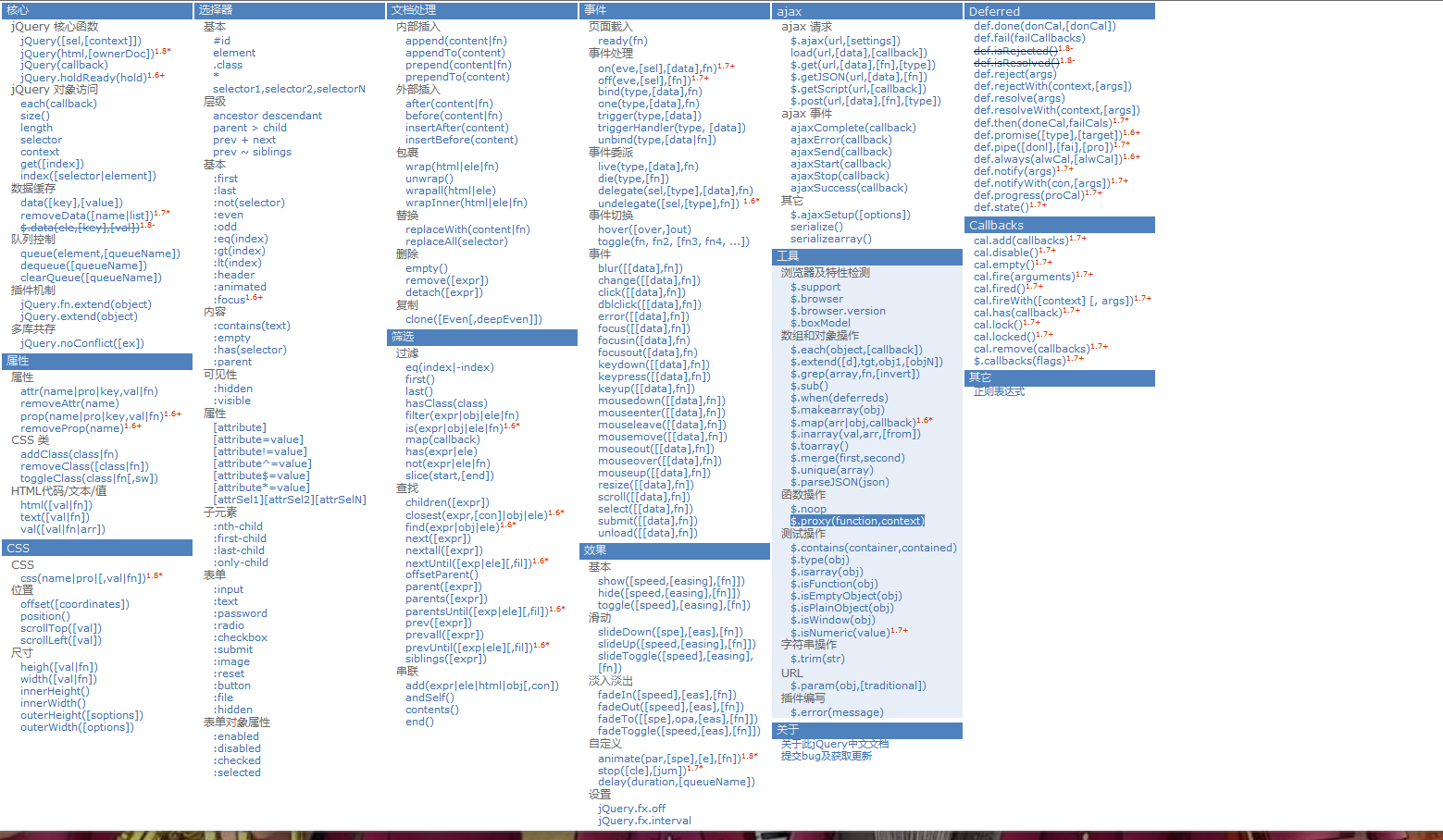Open serializearray() link
The image size is (1443, 840).
click(x=831, y=239)
